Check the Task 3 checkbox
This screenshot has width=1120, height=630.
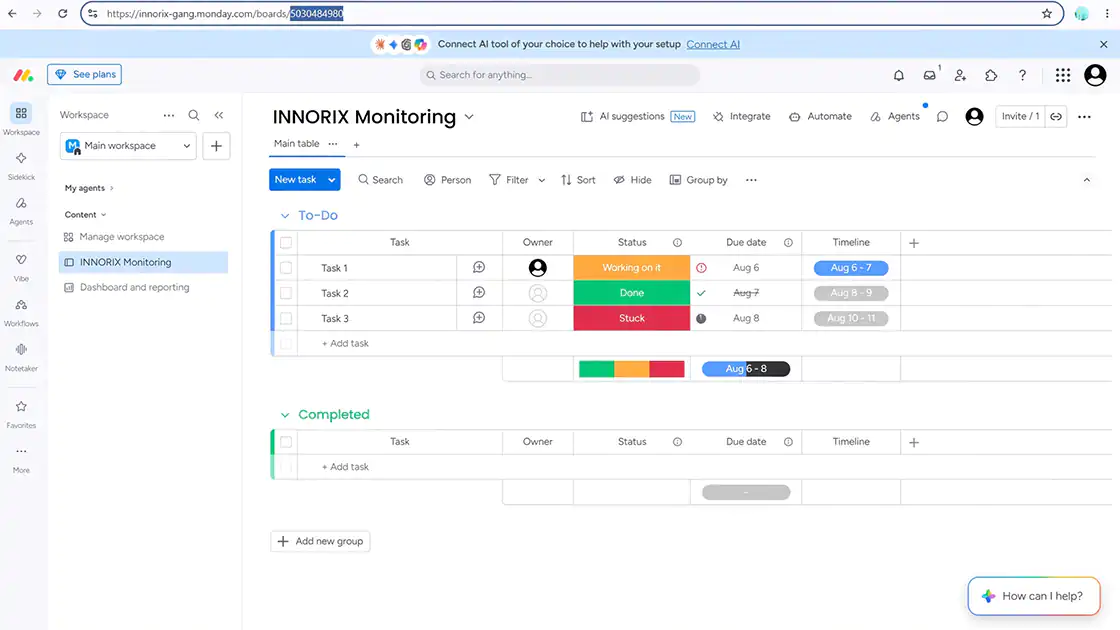click(x=286, y=319)
